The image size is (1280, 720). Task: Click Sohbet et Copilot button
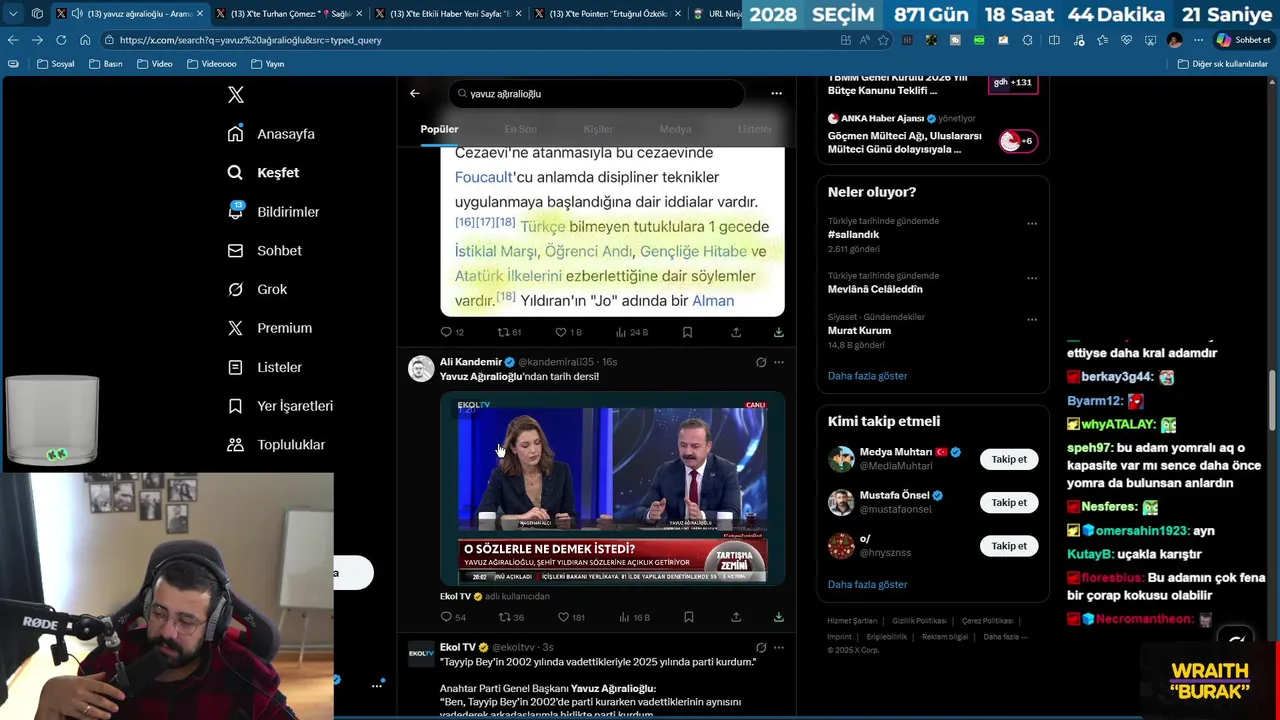point(1242,40)
